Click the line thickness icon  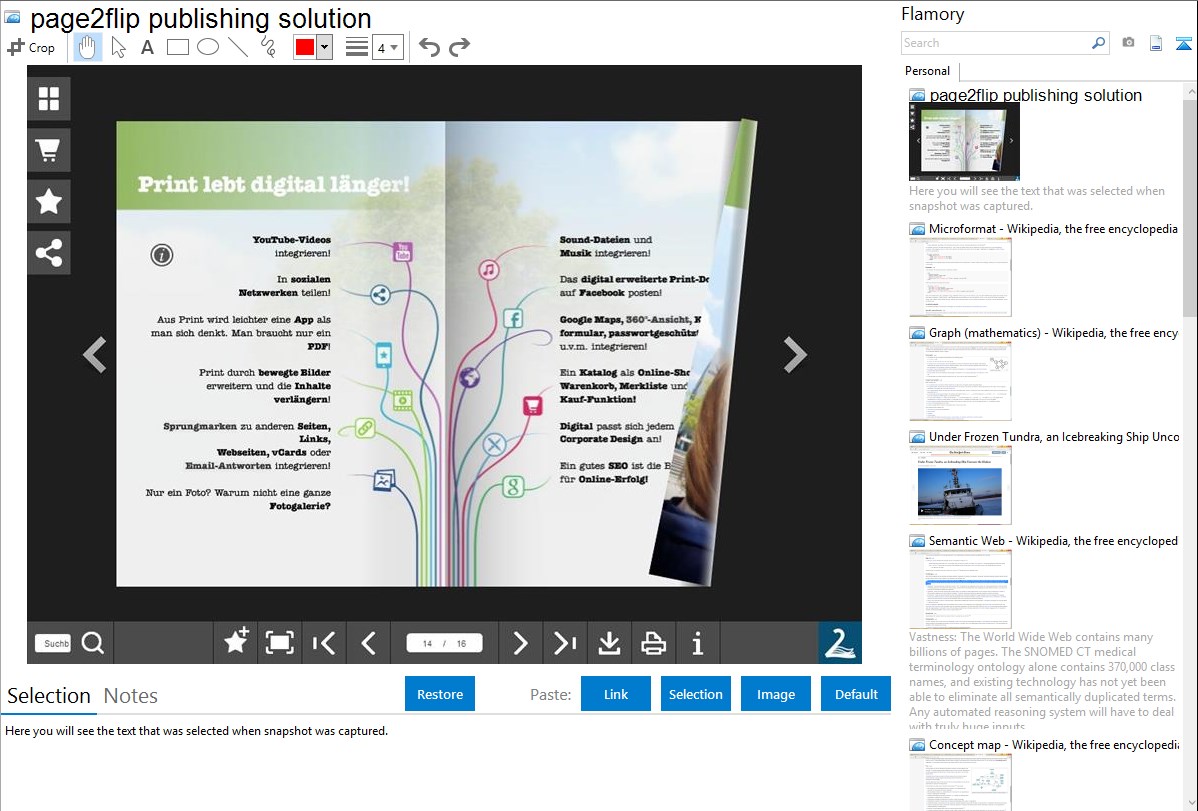(x=357, y=47)
